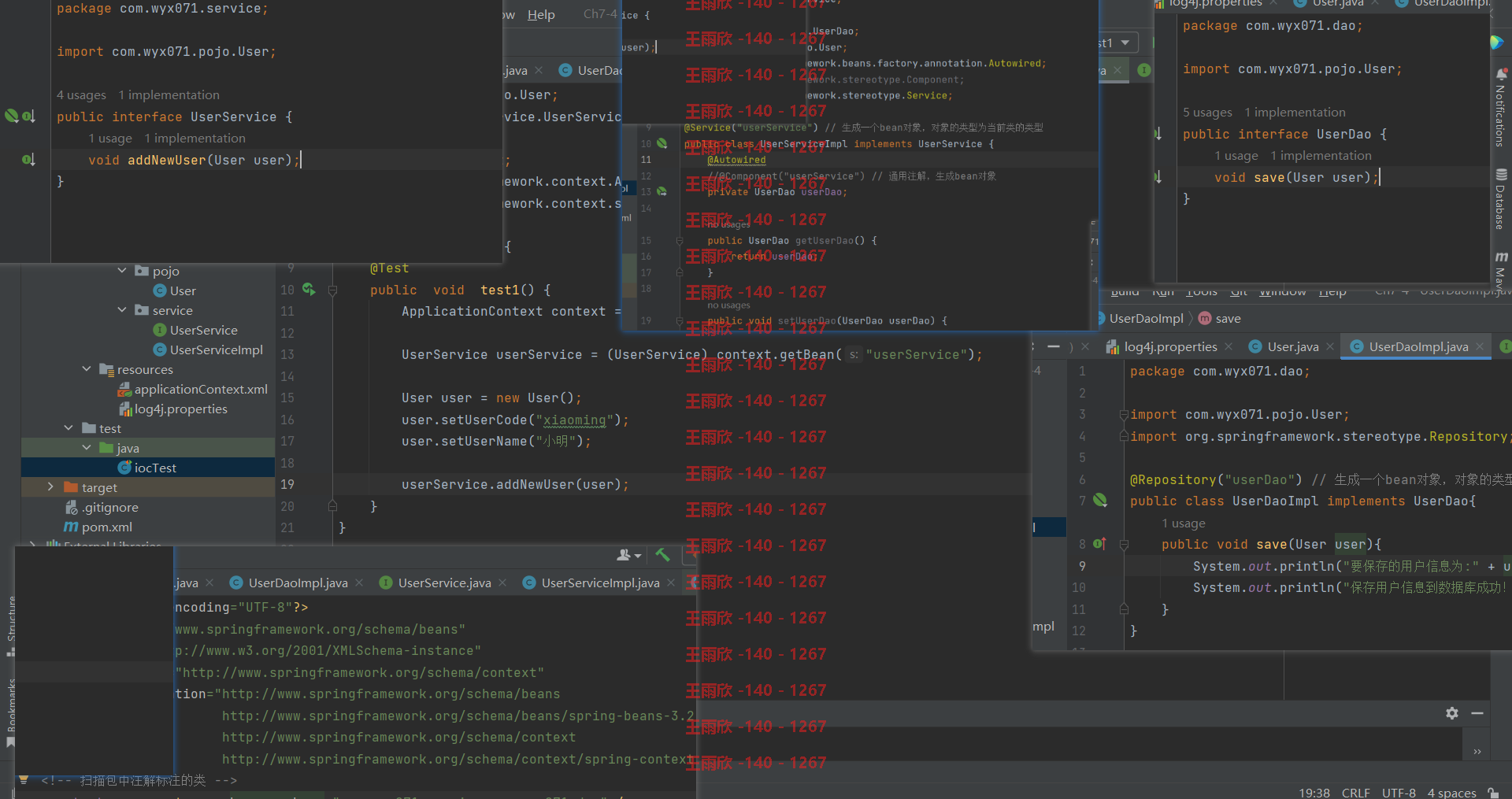This screenshot has height=799, width=1512.
Task: Click the save method icon in breadcrumb
Action: click(1205, 319)
